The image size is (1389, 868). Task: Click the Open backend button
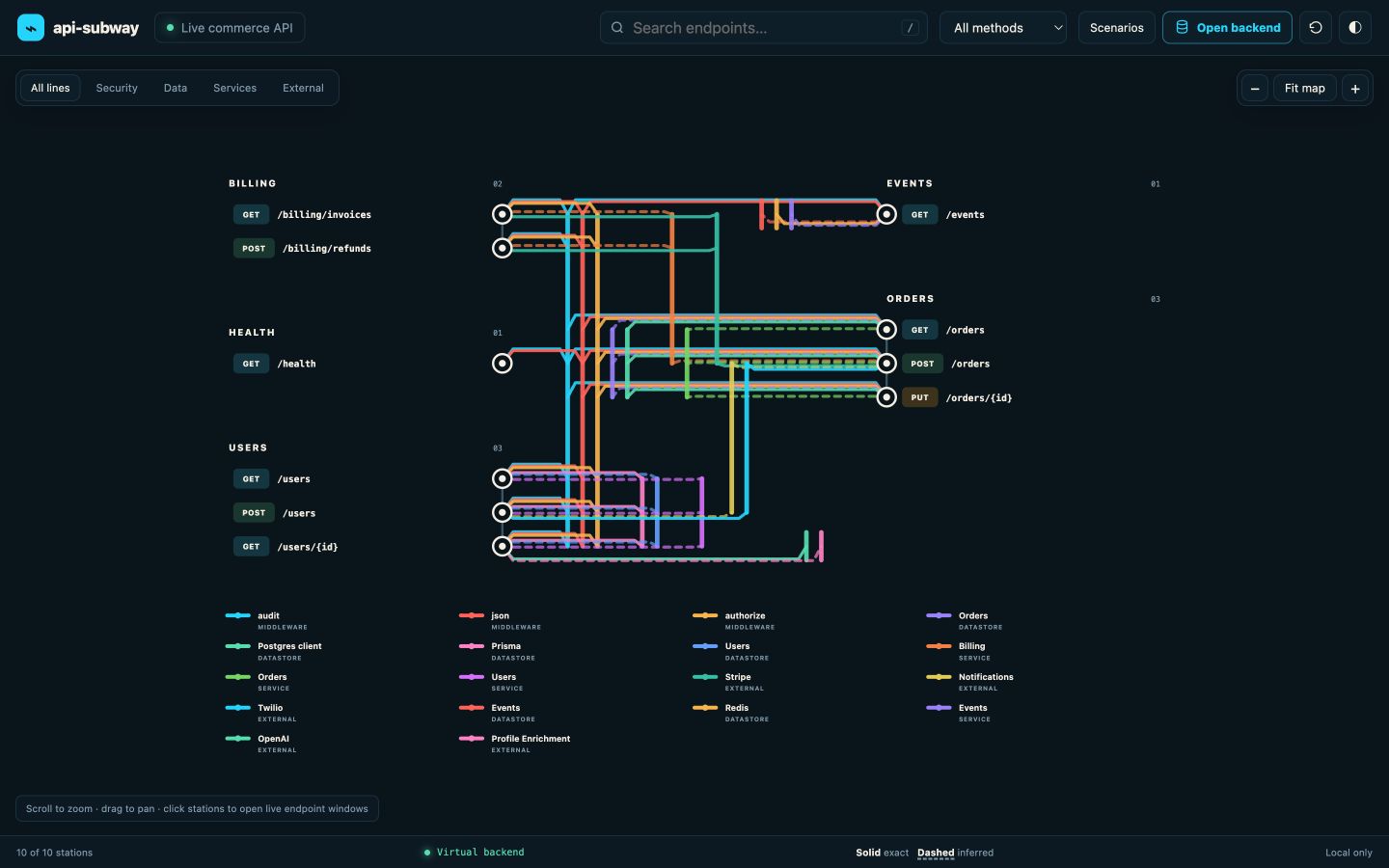pyautogui.click(x=1227, y=27)
